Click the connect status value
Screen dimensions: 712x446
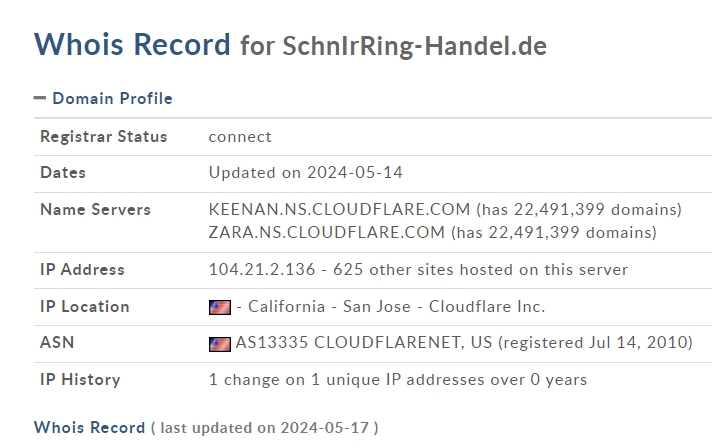[x=240, y=137]
